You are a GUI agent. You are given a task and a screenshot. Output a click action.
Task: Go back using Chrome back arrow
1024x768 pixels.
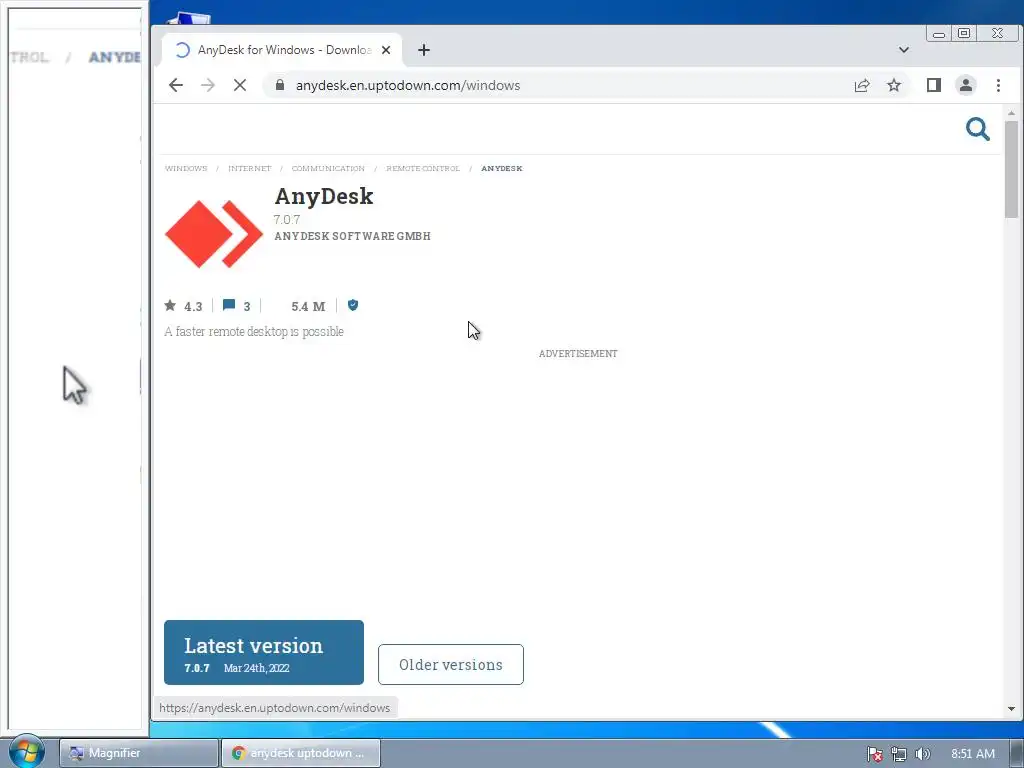tap(176, 85)
